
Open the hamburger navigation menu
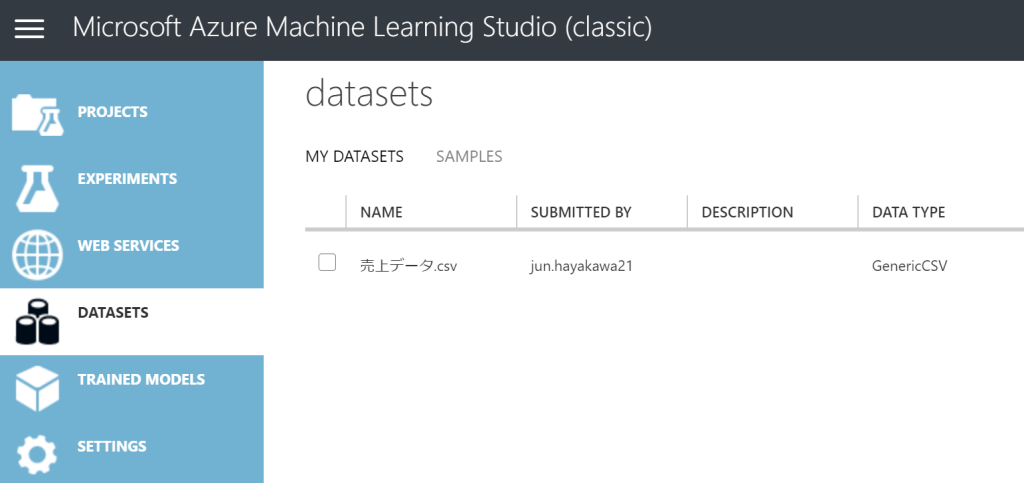tap(29, 29)
